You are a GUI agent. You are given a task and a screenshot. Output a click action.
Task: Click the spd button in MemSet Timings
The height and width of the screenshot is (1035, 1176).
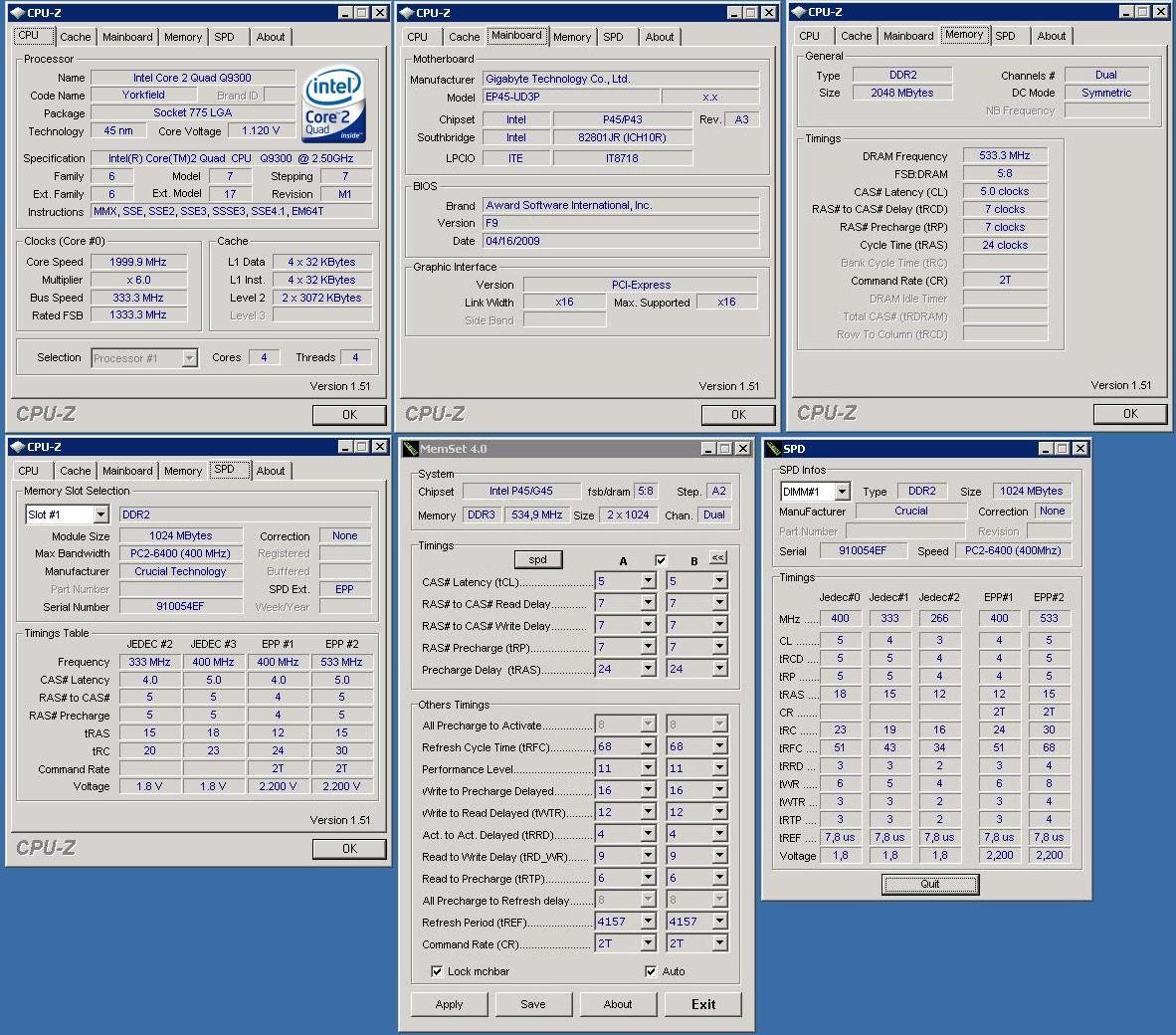pyautogui.click(x=537, y=559)
